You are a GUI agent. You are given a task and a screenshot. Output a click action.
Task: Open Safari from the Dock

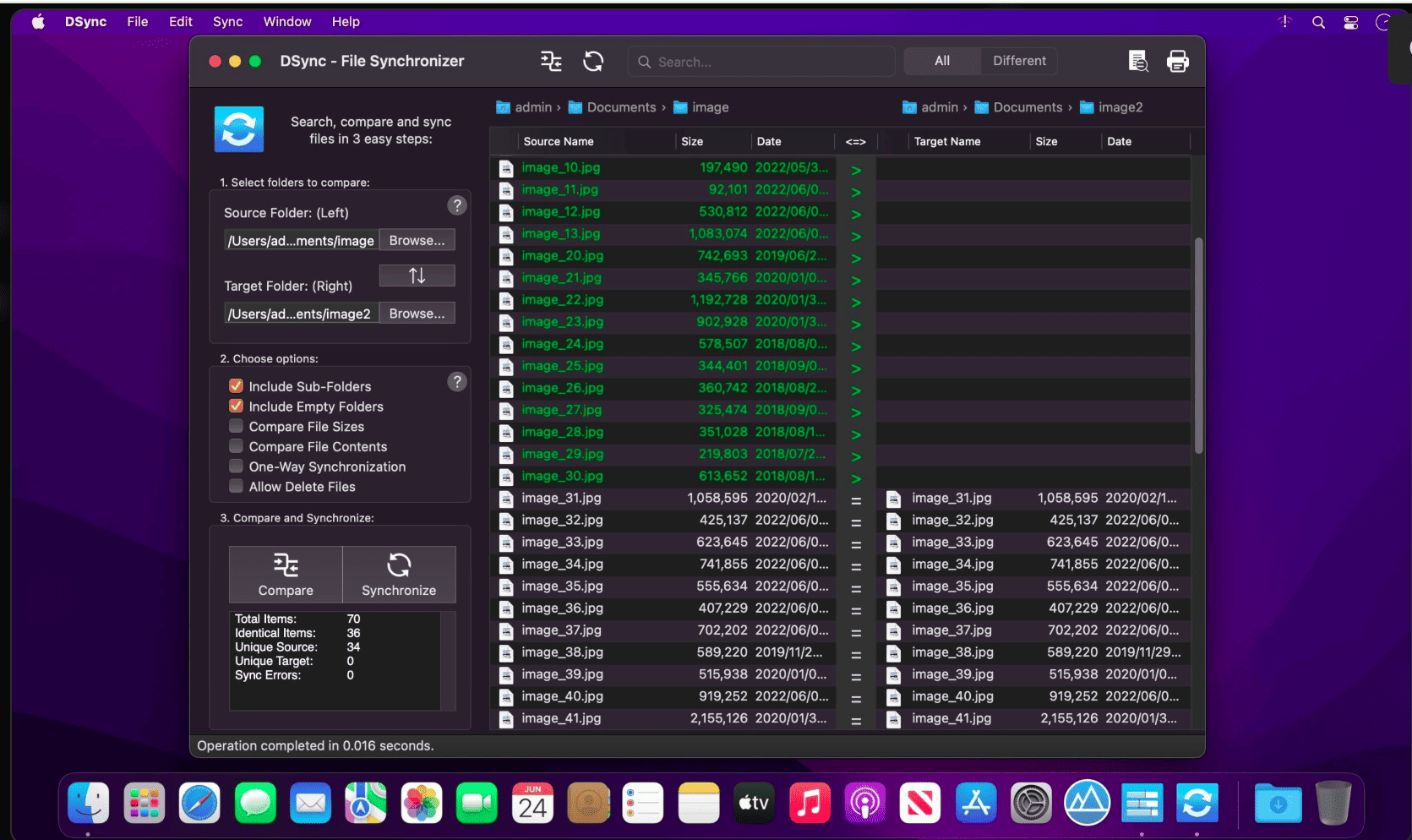coord(199,803)
